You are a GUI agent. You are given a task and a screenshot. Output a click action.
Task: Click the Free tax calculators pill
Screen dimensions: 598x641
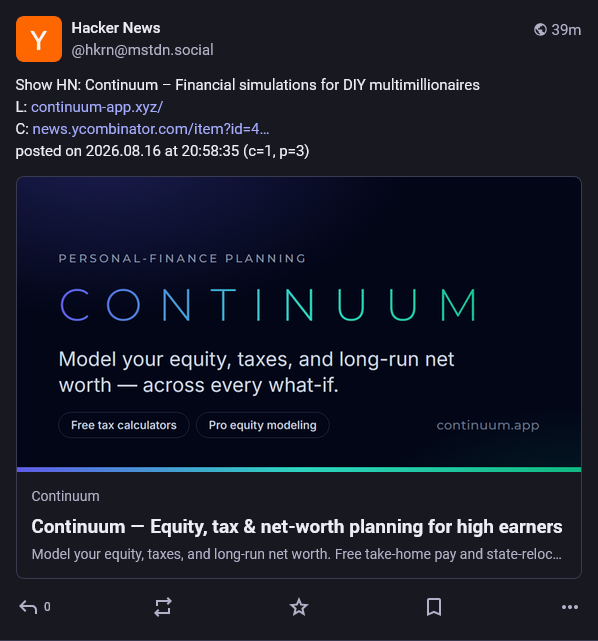[x=124, y=425]
